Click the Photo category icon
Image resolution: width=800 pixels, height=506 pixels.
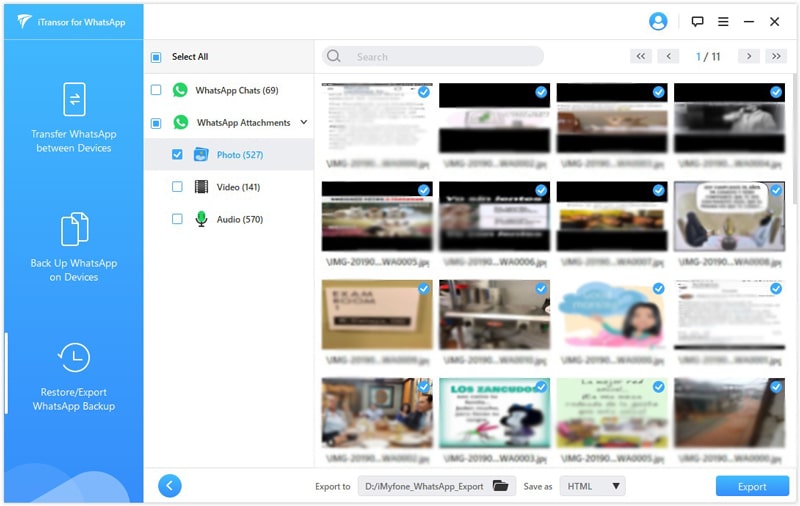coord(202,155)
